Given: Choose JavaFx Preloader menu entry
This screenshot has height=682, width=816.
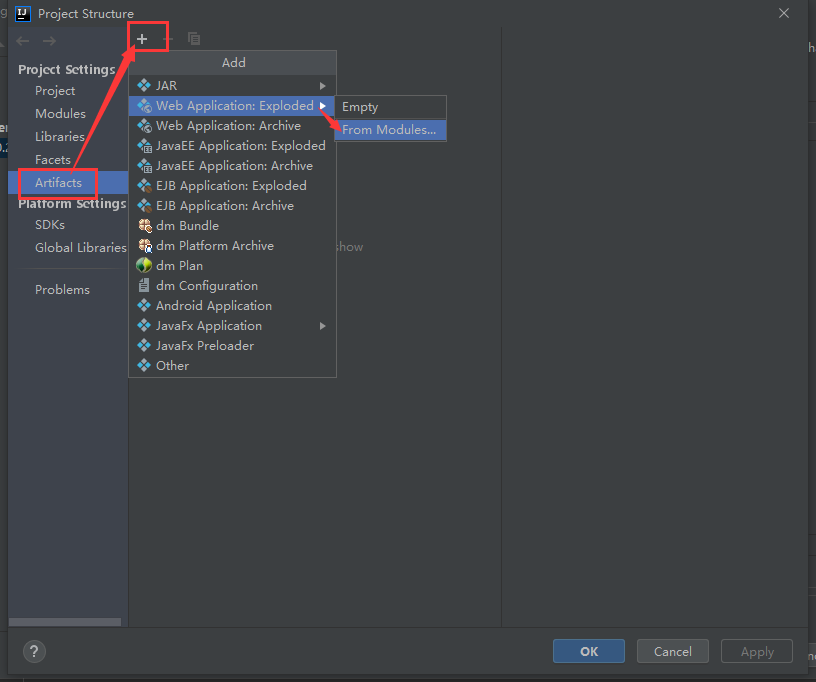Looking at the screenshot, I should pyautogui.click(x=232, y=345).
